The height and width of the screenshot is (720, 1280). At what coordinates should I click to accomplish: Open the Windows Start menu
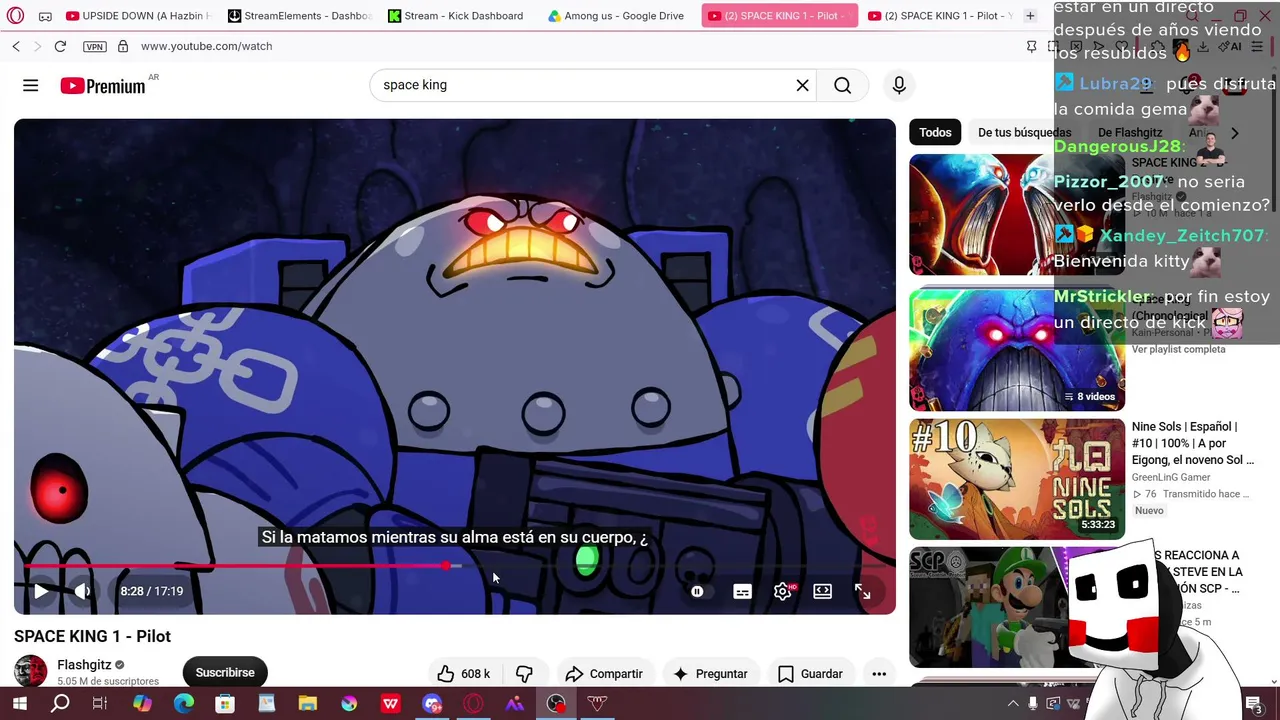coord(18,704)
